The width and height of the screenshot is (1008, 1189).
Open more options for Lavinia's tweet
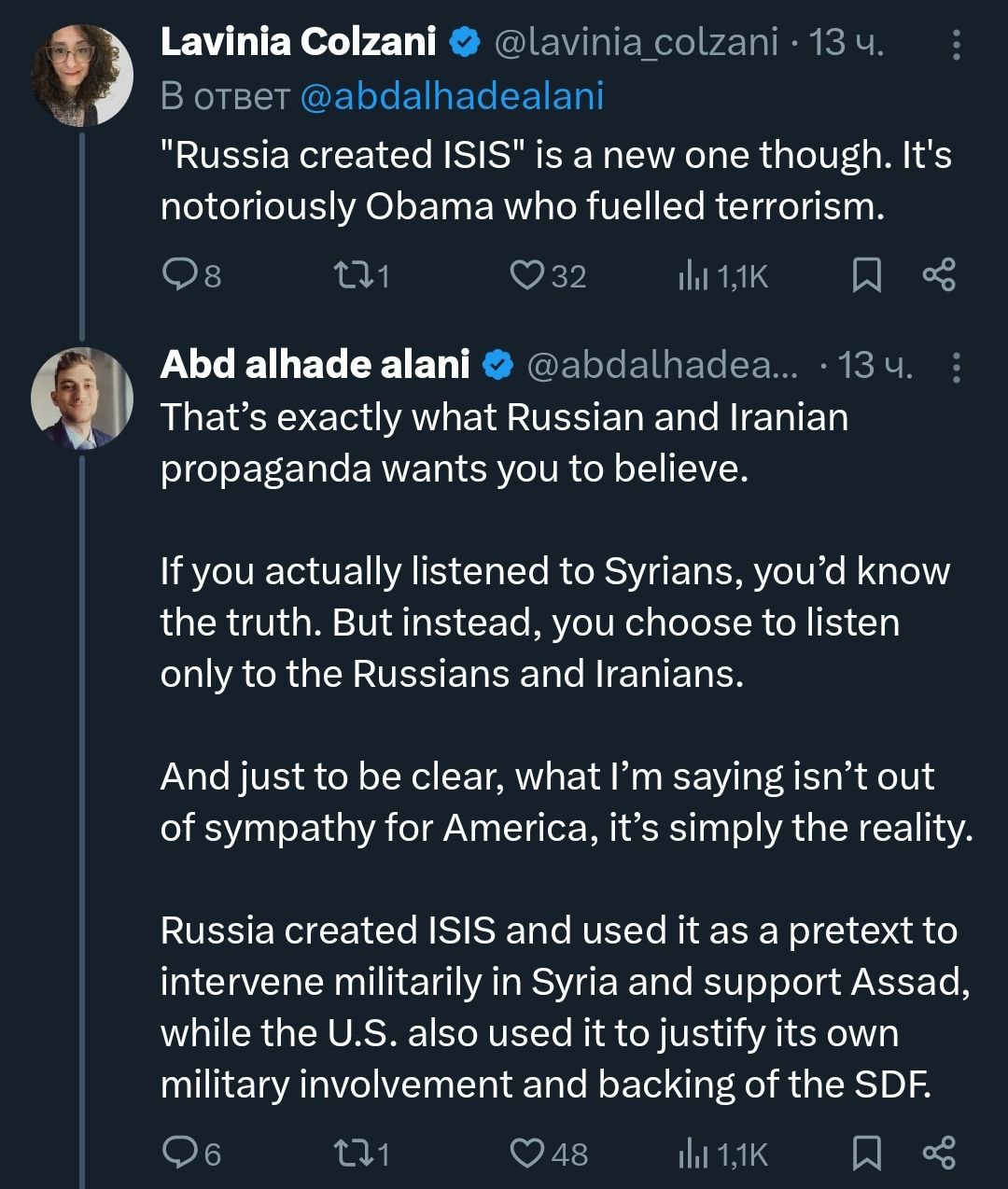[x=956, y=44]
